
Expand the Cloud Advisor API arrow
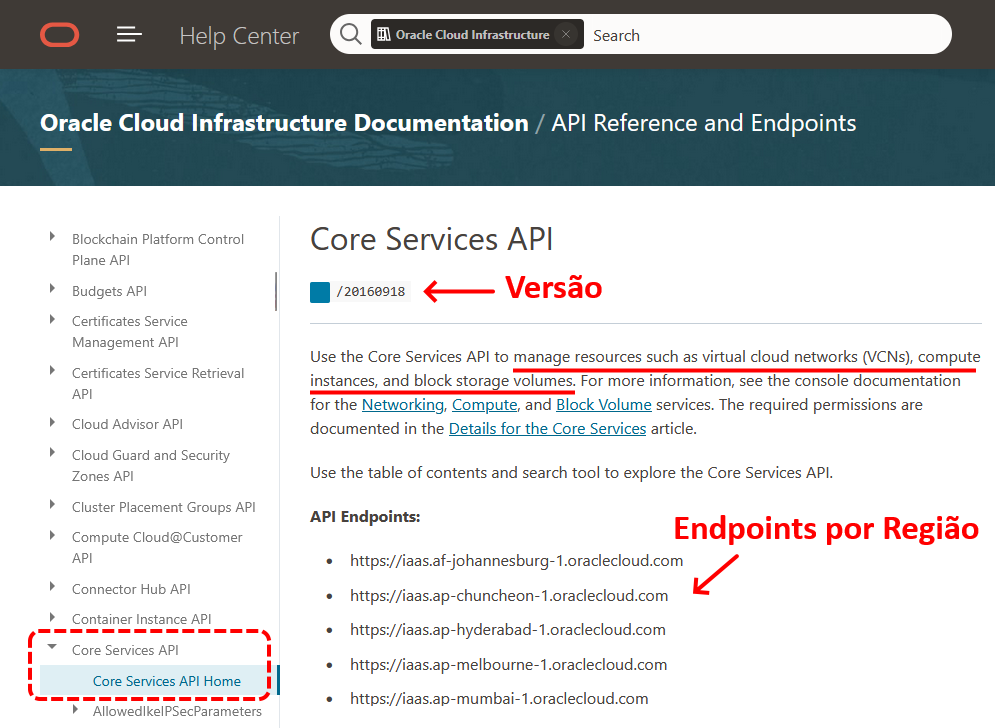point(52,422)
